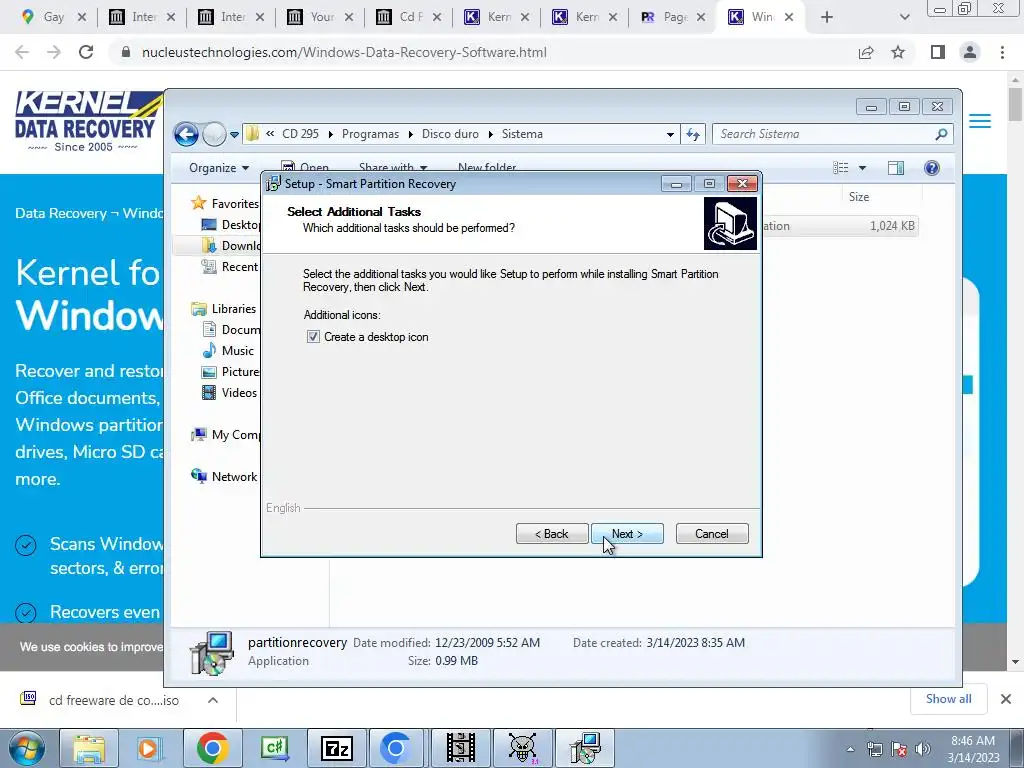Click Show all downloads button
Image resolution: width=1024 pixels, height=768 pixels.
coord(948,699)
